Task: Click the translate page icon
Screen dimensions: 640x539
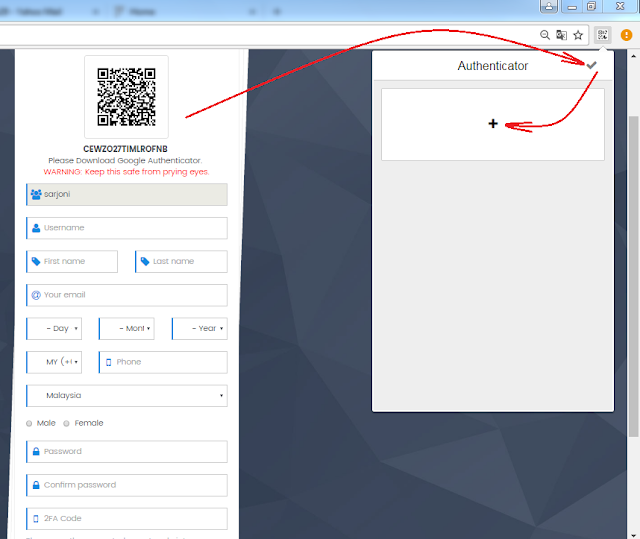Action: [561, 35]
